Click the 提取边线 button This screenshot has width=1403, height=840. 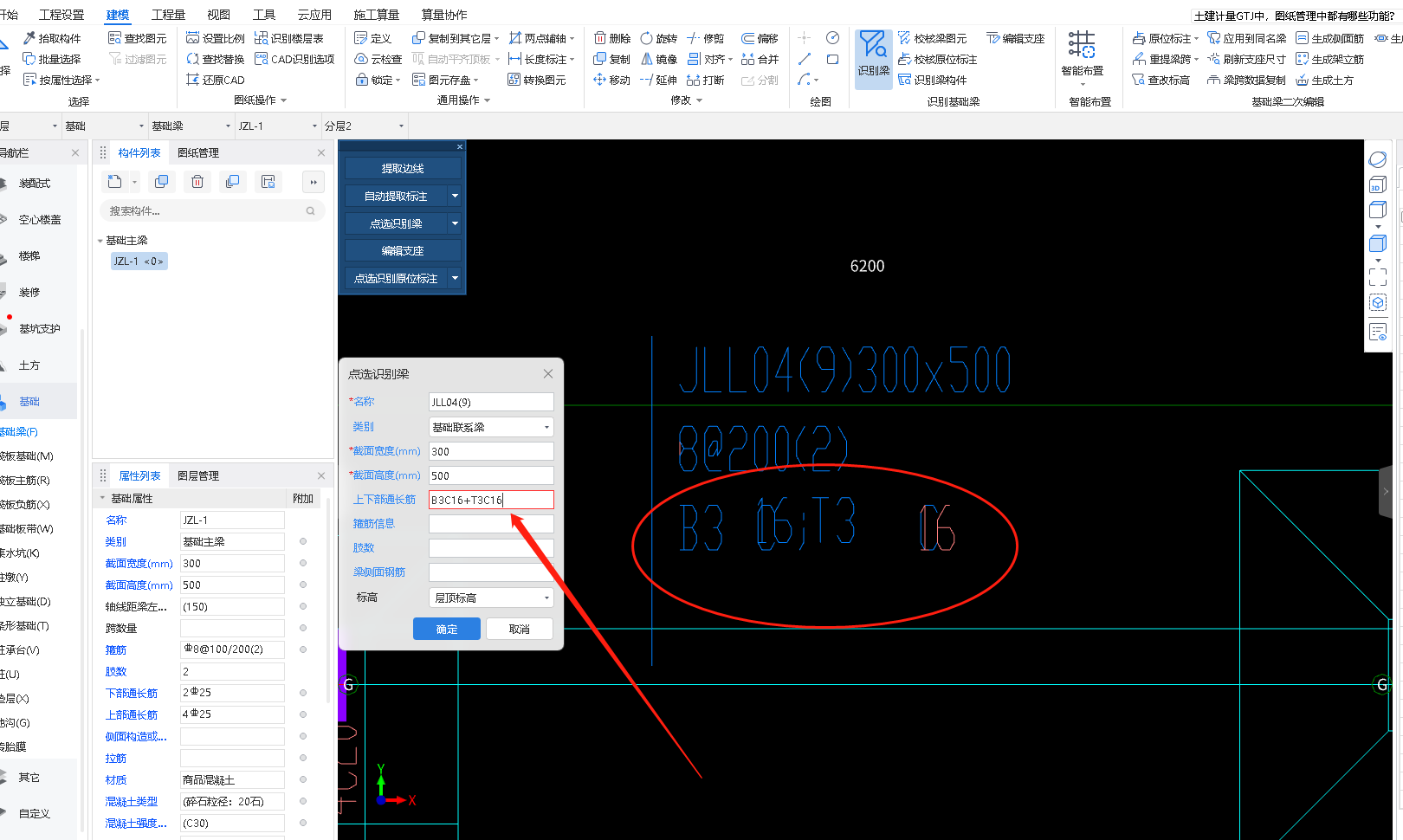(x=403, y=168)
